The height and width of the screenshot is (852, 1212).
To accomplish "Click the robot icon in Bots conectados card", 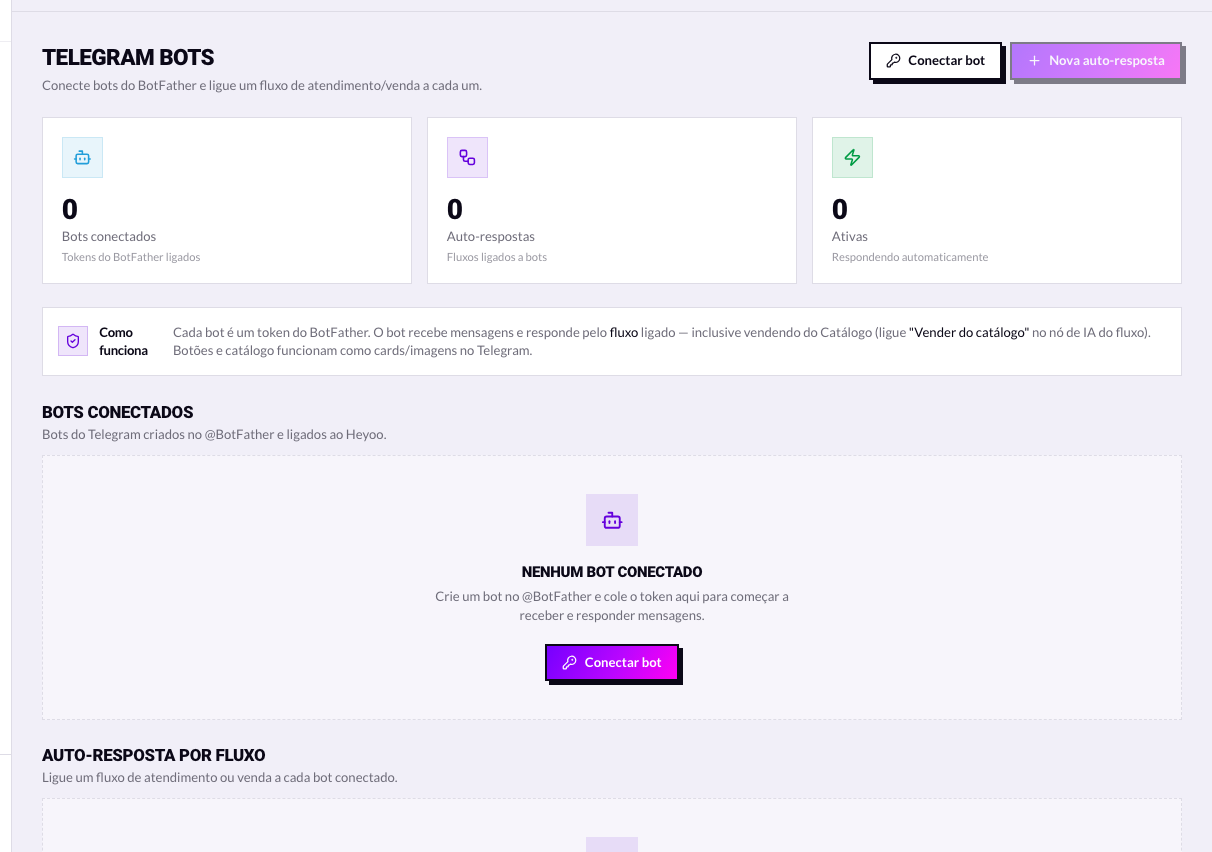I will tap(82, 157).
